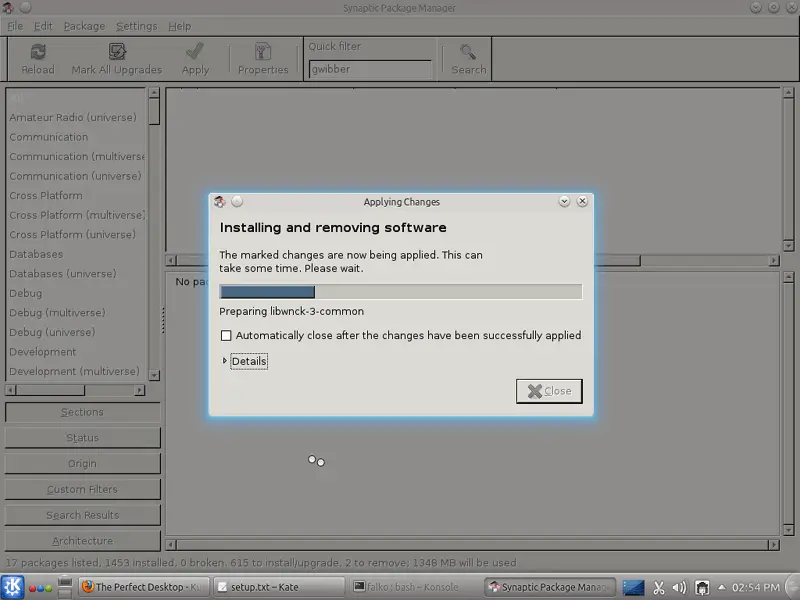Click Mark All Upgrades icon
This screenshot has width=800, height=600.
click(117, 52)
